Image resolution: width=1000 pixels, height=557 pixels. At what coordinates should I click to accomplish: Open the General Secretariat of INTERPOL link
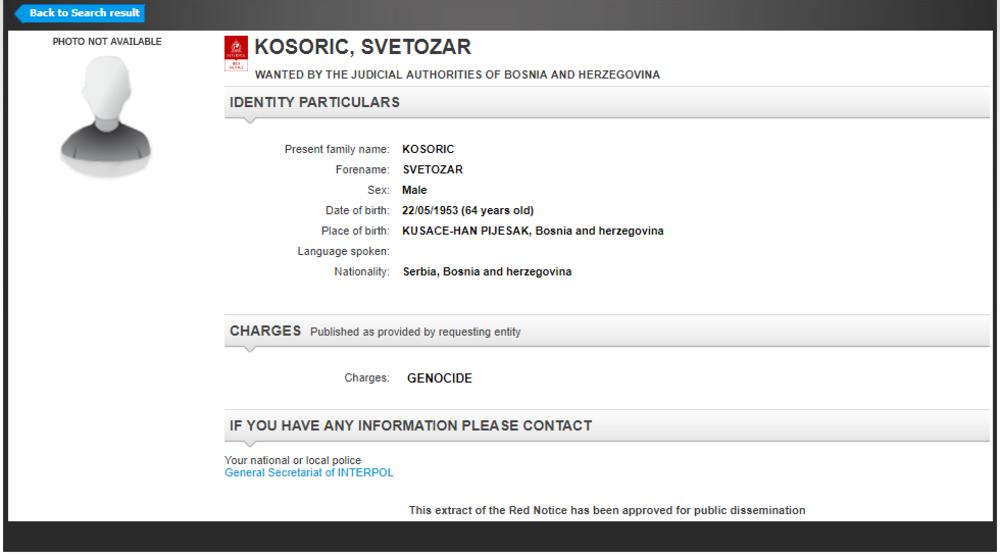316,471
